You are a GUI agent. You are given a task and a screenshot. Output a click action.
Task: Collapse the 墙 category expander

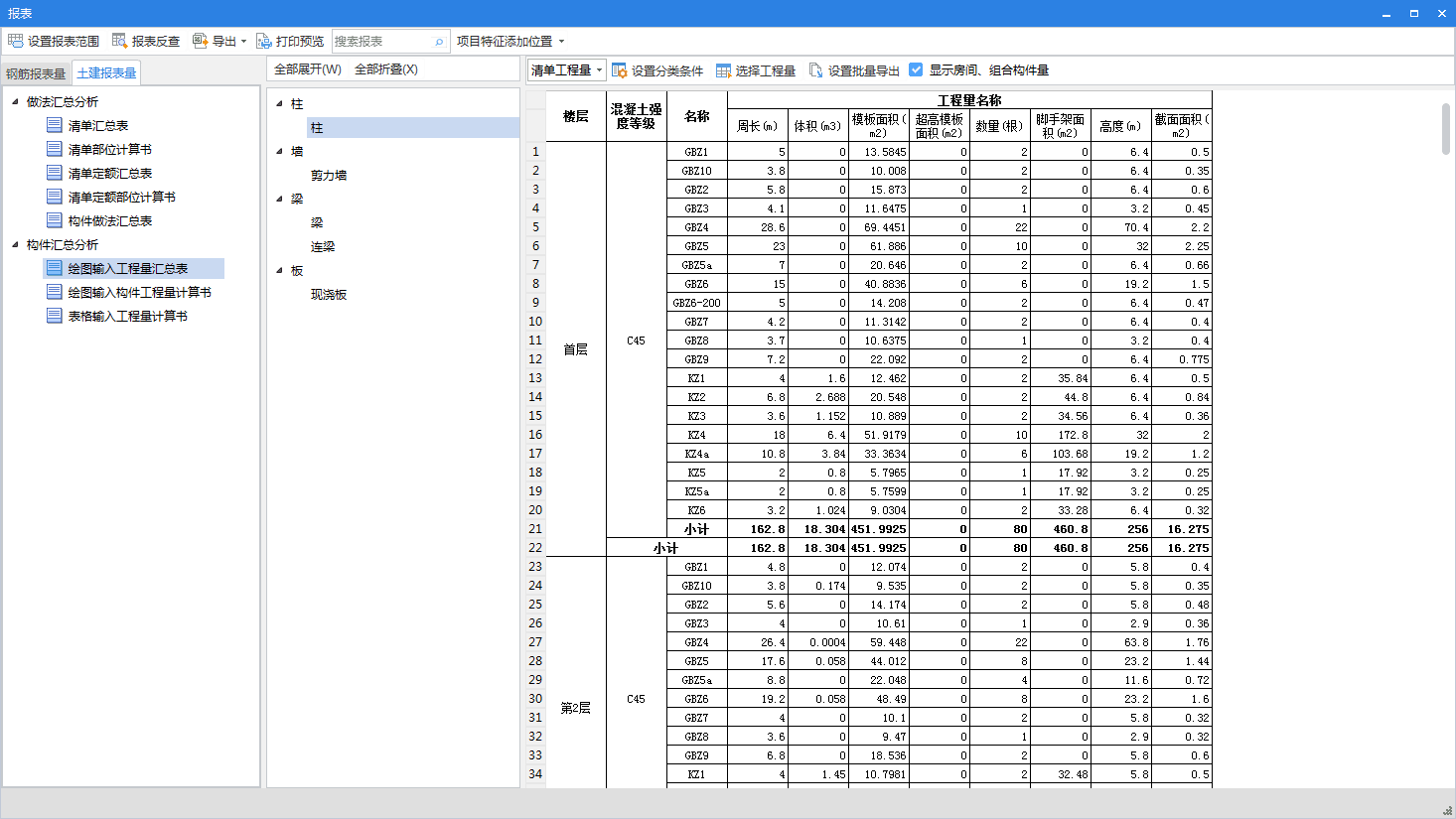point(279,151)
